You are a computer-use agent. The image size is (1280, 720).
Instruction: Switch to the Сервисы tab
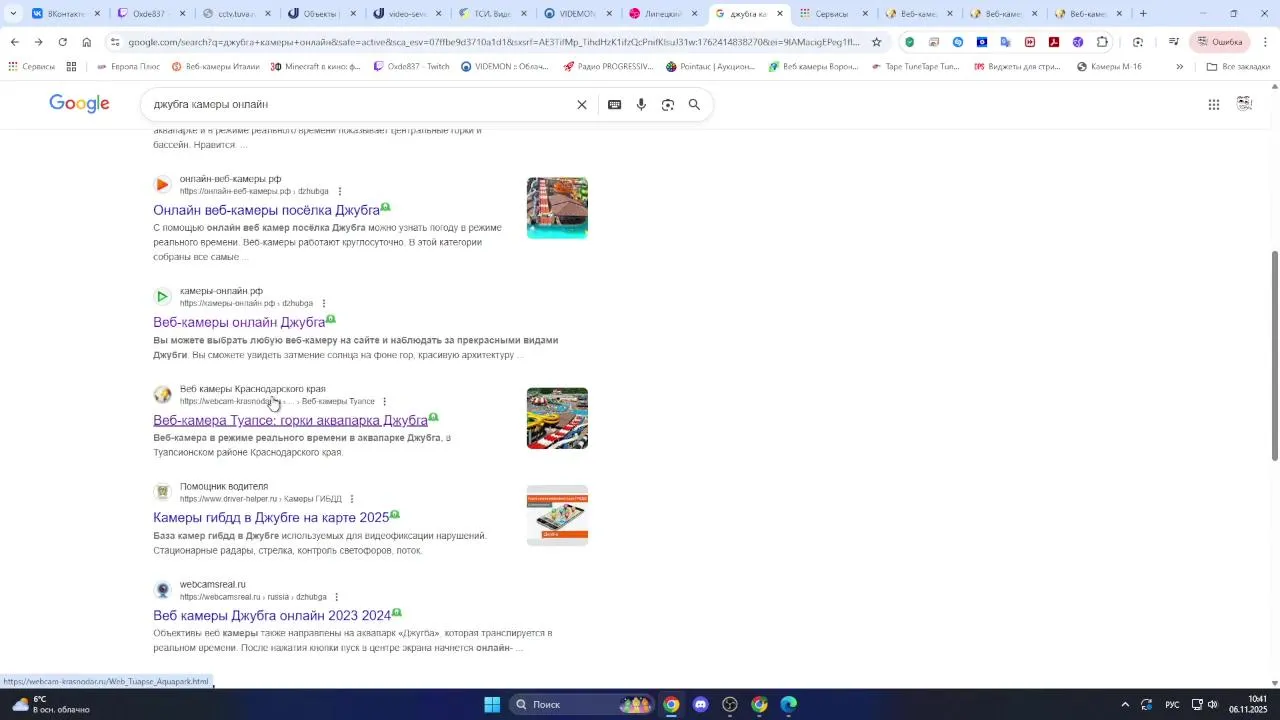832,13
